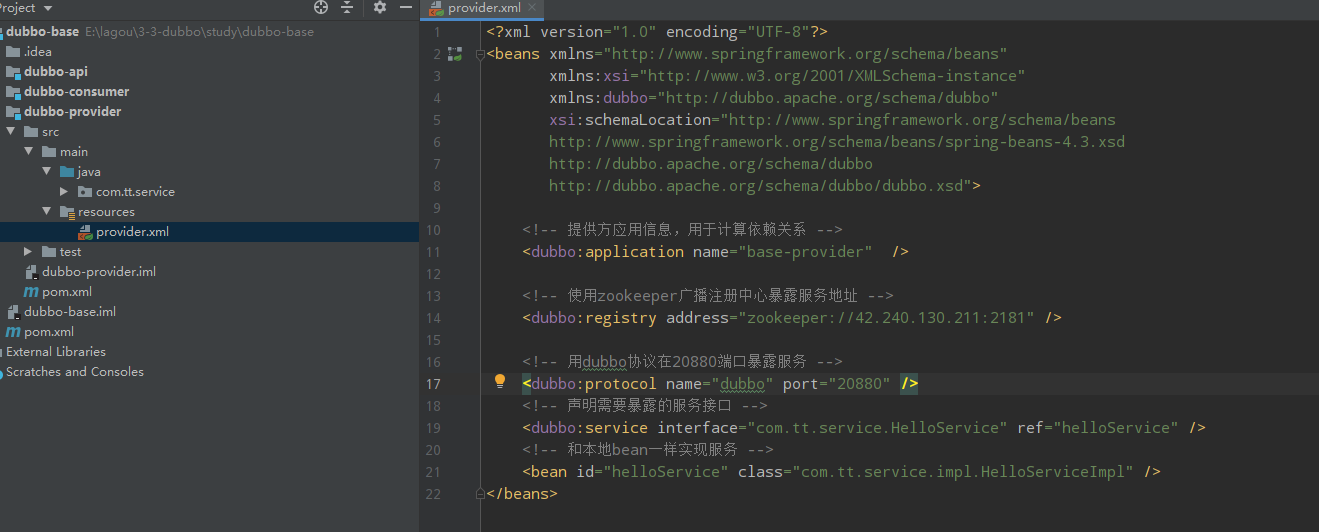Collapse the src folder arrow
This screenshot has width=1319, height=532.
pyautogui.click(x=11, y=132)
